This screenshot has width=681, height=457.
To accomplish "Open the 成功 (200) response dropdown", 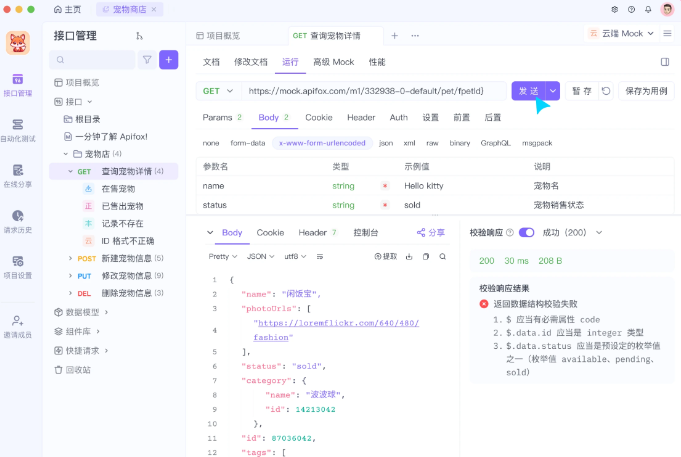I will pyautogui.click(x=572, y=232).
